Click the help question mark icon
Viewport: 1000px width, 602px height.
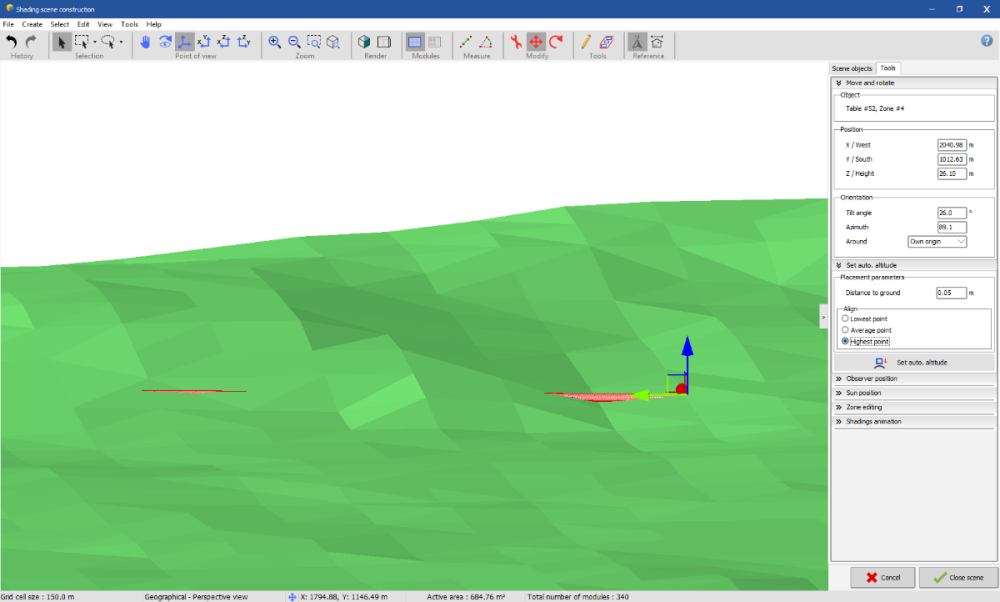[x=986, y=41]
